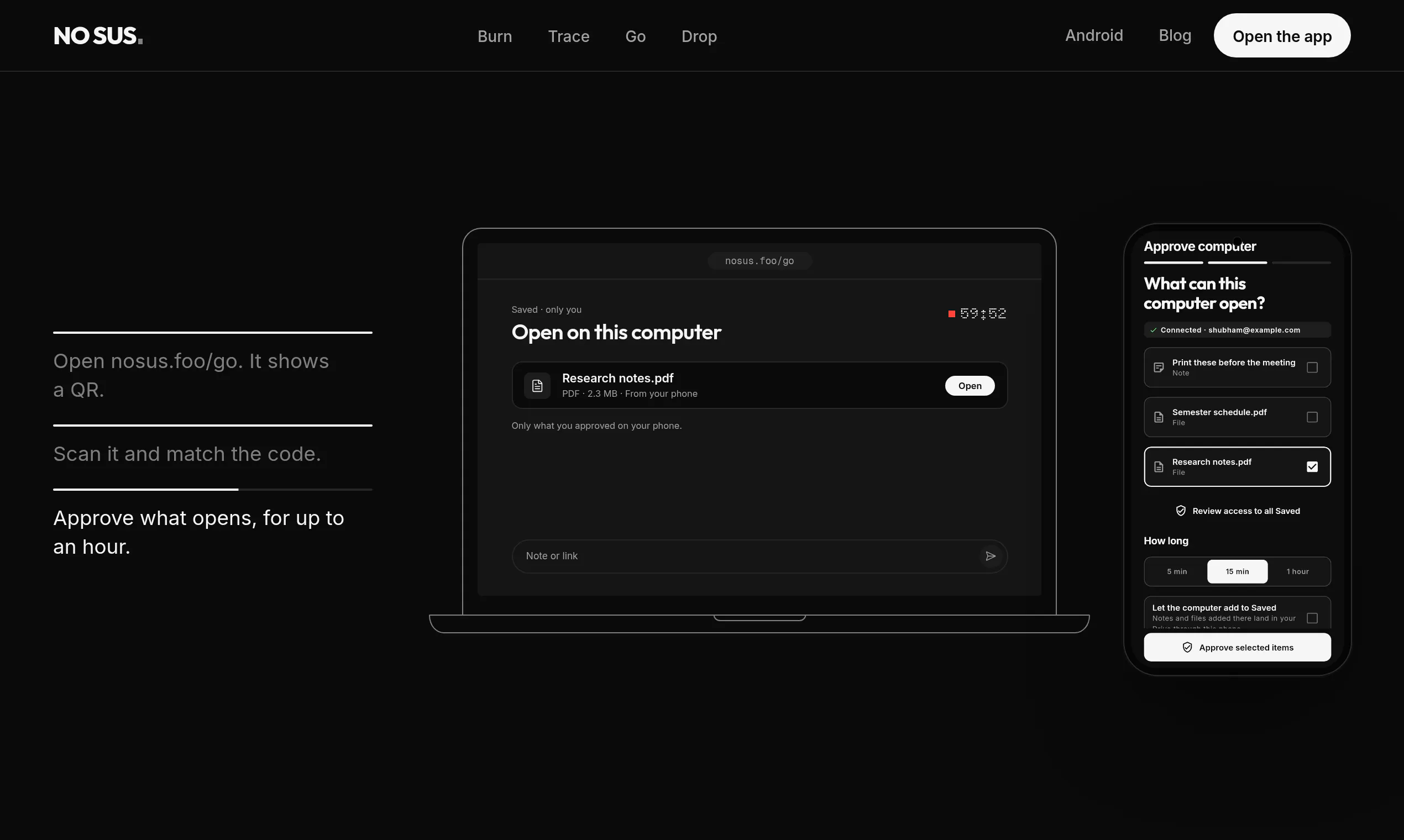
Task: Open the Trace nav item
Action: click(568, 36)
